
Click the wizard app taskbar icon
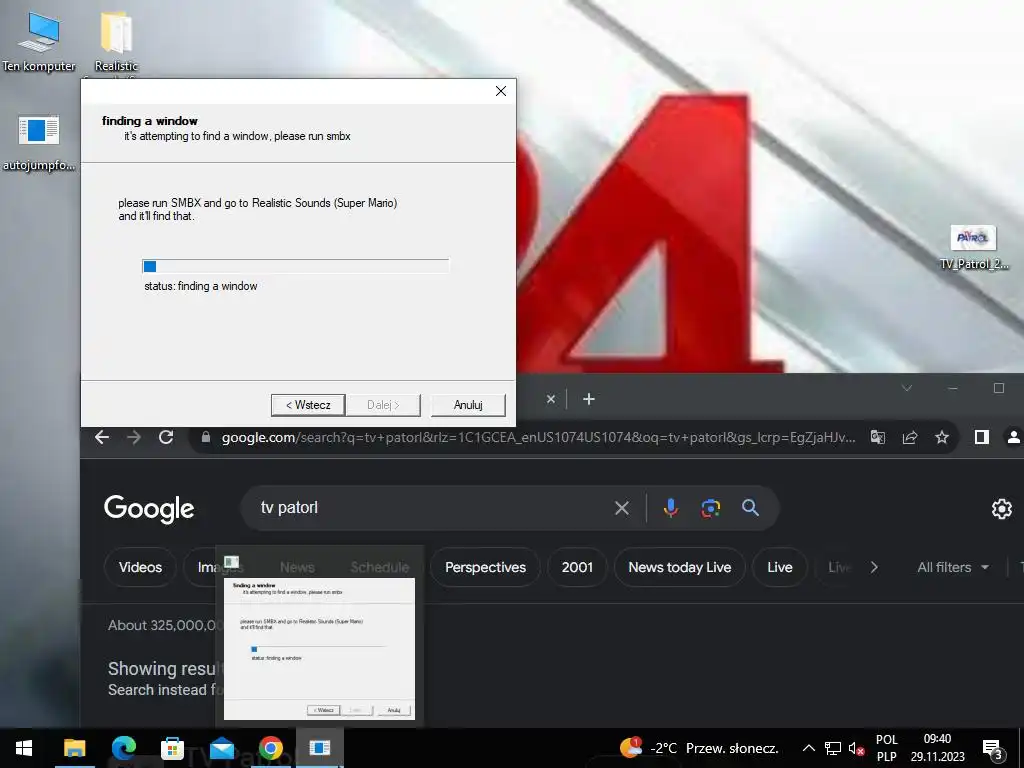(x=319, y=748)
